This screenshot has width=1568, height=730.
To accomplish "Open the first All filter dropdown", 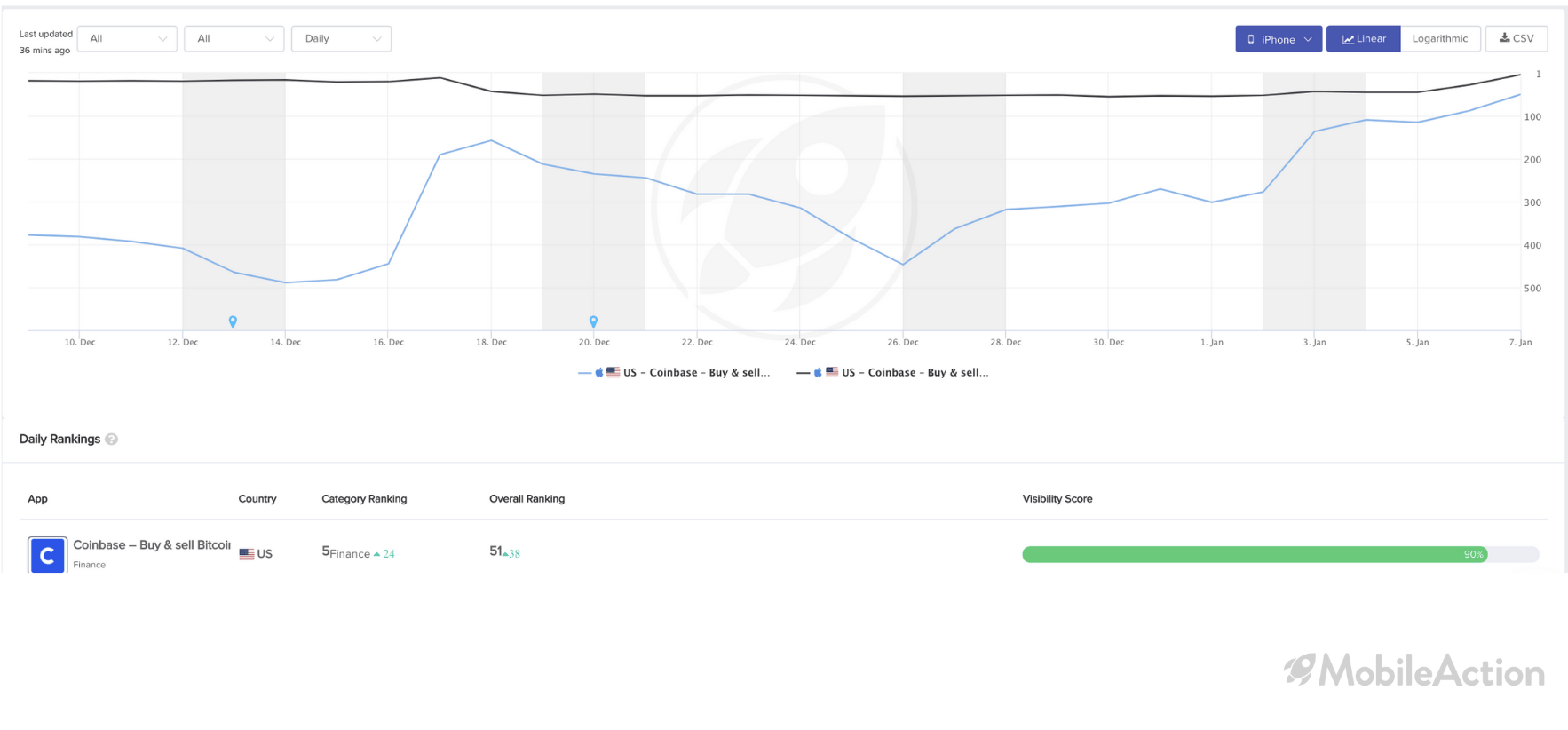I will [127, 38].
